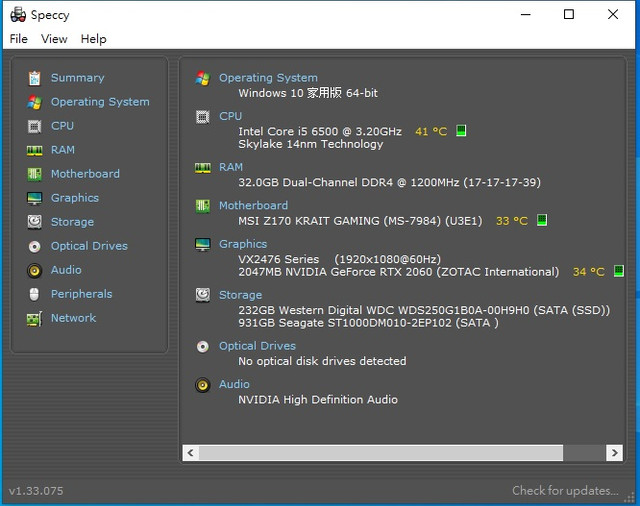The height and width of the screenshot is (506, 640).
Task: Click the speaker icon beside Audio heading
Action: pyautogui.click(x=202, y=385)
